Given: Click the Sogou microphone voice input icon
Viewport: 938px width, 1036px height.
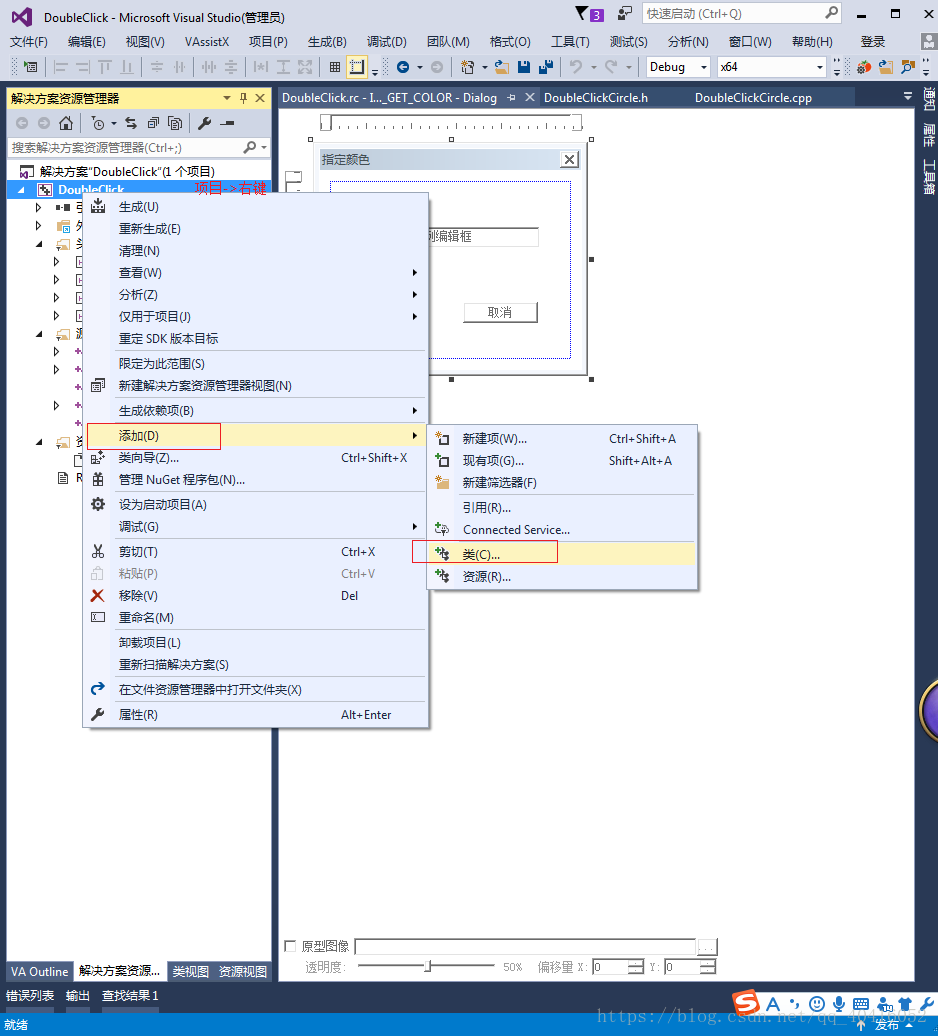Looking at the screenshot, I should 839,1004.
